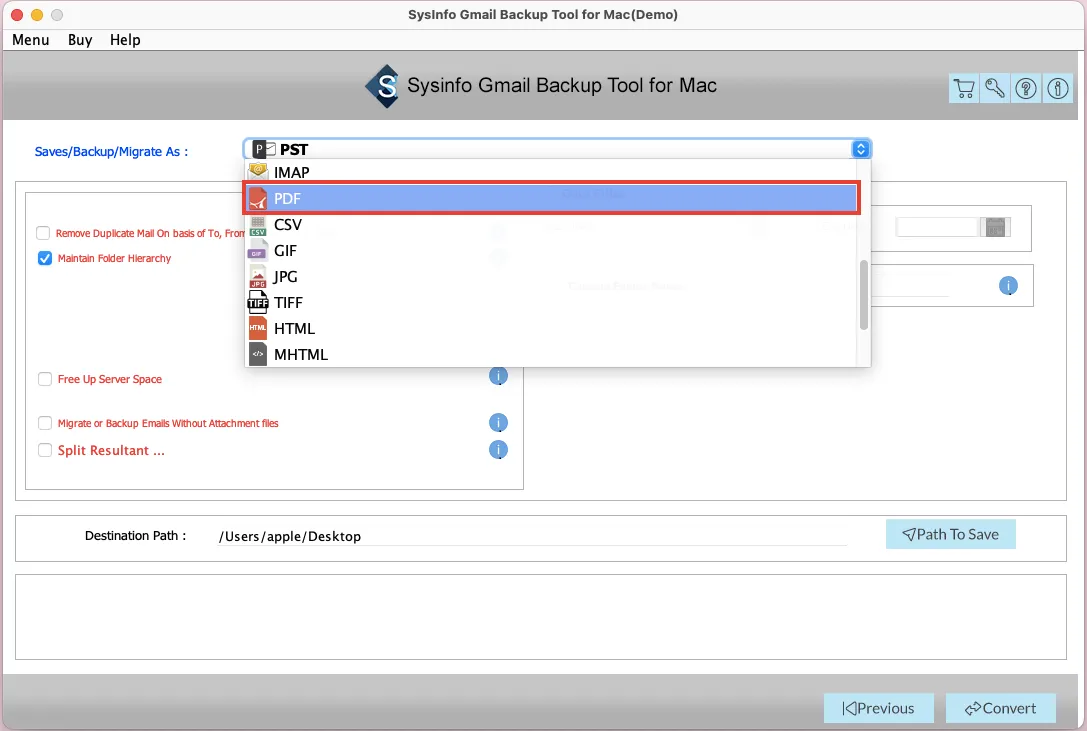
Task: Choose HTML from the format list
Action: [x=551, y=328]
